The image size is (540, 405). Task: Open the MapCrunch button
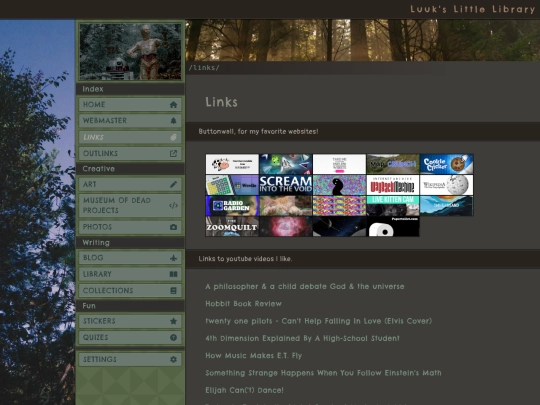pyautogui.click(x=393, y=164)
